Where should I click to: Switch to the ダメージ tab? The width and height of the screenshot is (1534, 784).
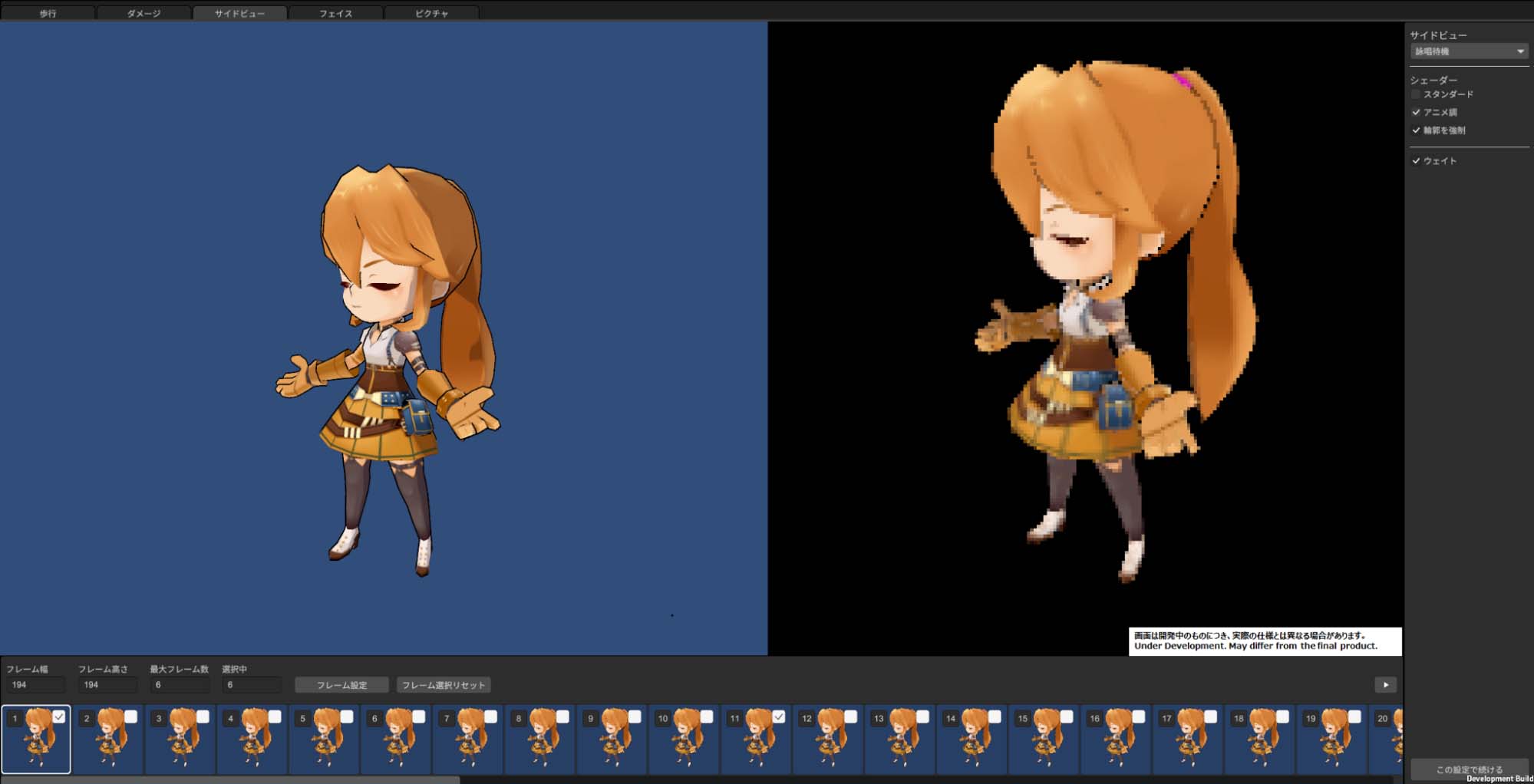tap(144, 13)
